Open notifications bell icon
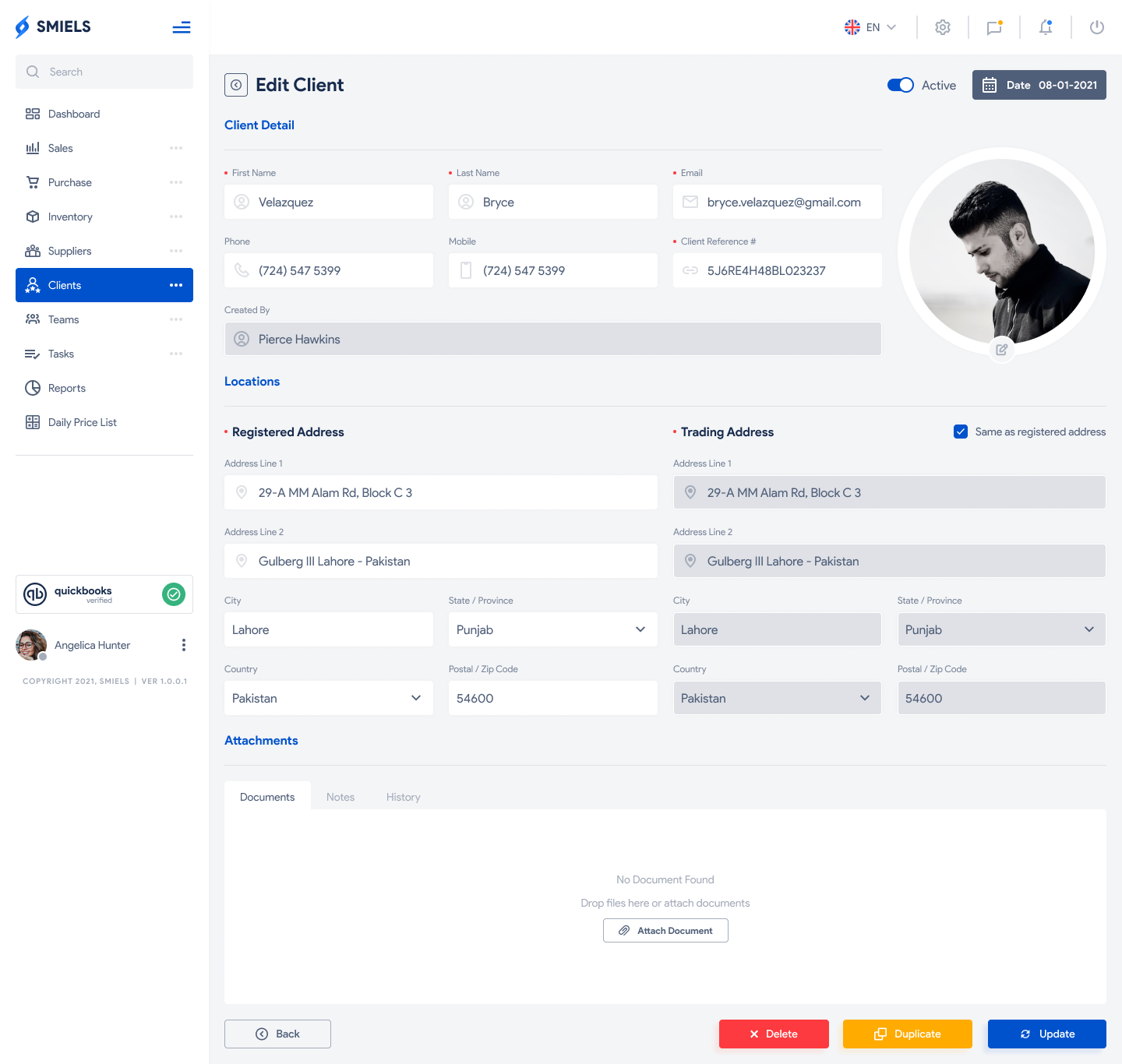This screenshot has height=1064, width=1122. click(x=1046, y=27)
